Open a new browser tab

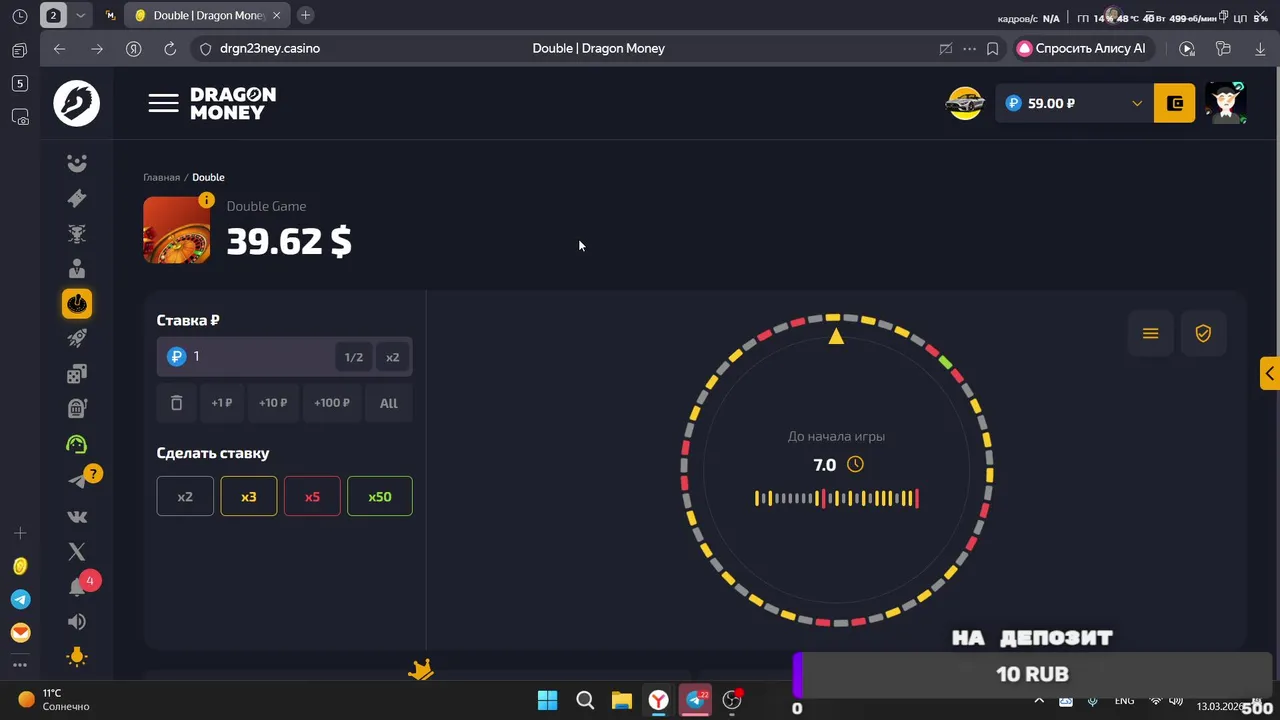(x=306, y=15)
